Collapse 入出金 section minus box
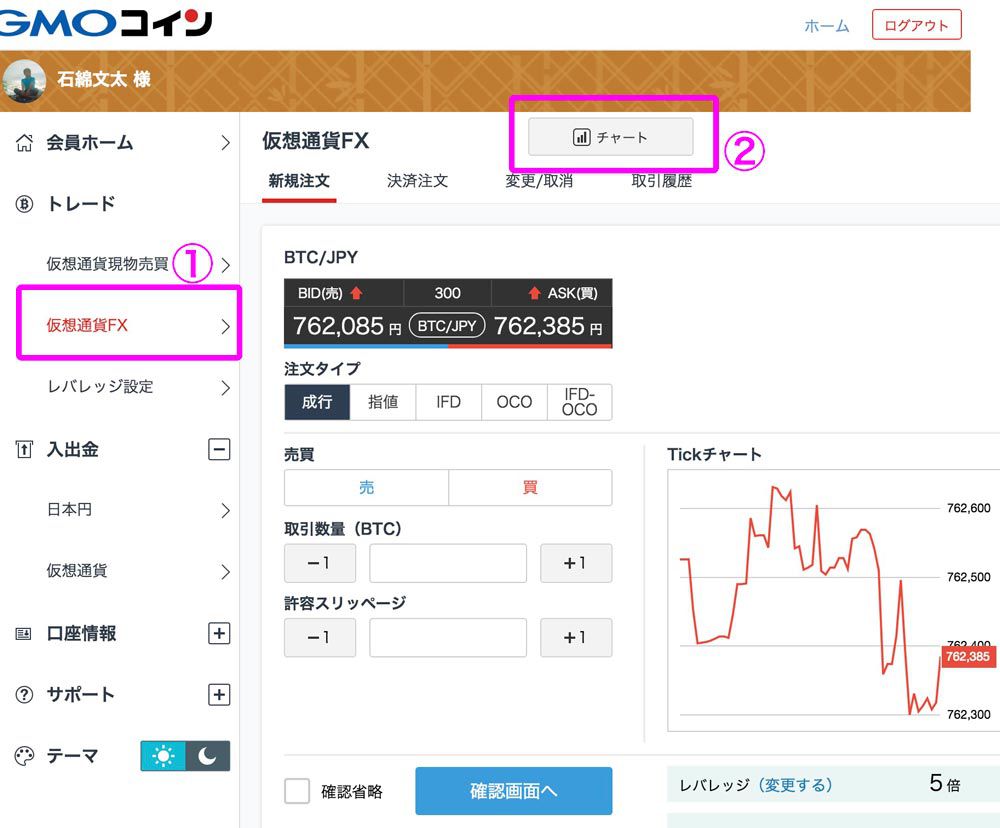Image resolution: width=1000 pixels, height=828 pixels. click(219, 449)
